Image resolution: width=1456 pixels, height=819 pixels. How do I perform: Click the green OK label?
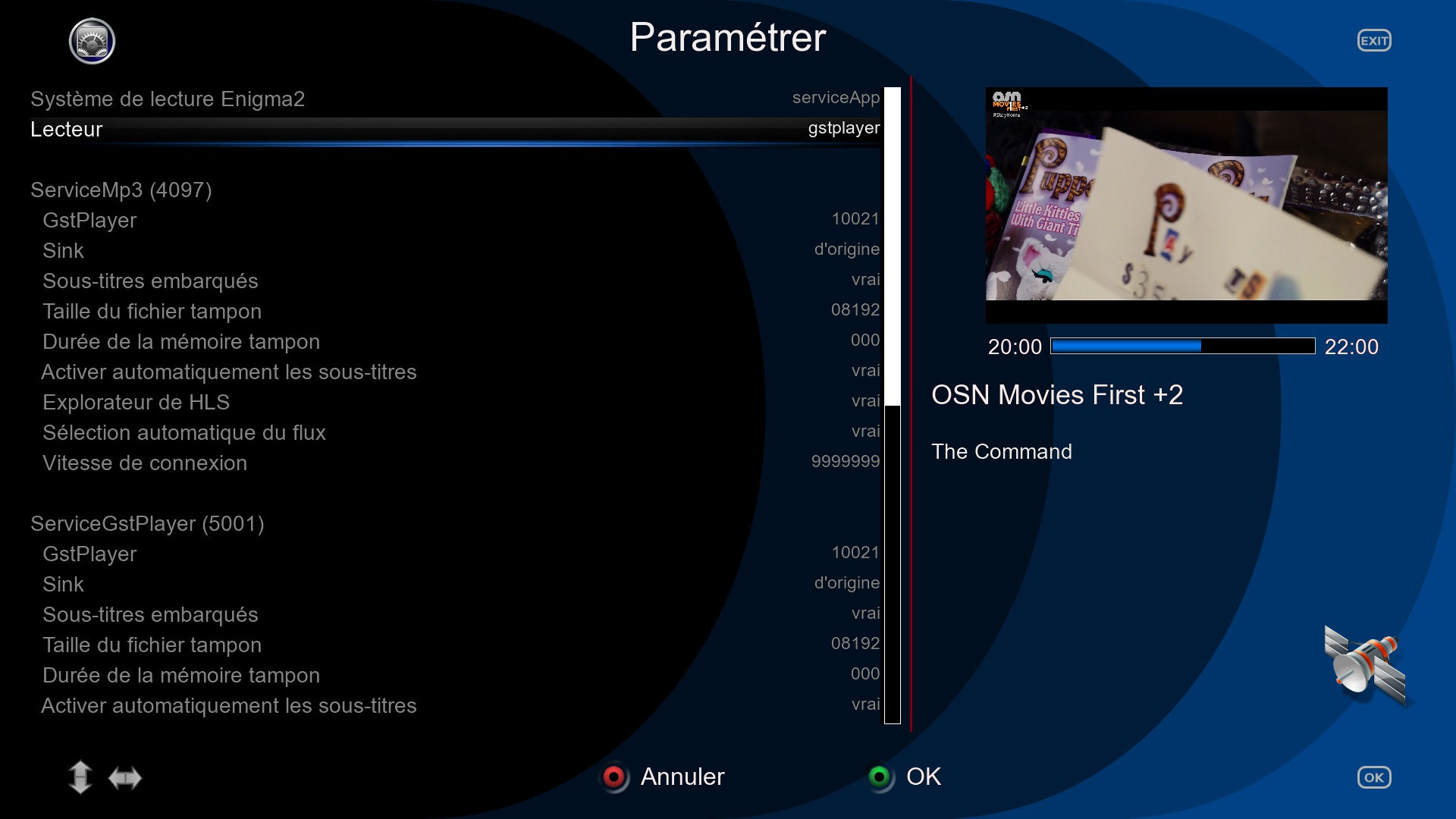(922, 777)
